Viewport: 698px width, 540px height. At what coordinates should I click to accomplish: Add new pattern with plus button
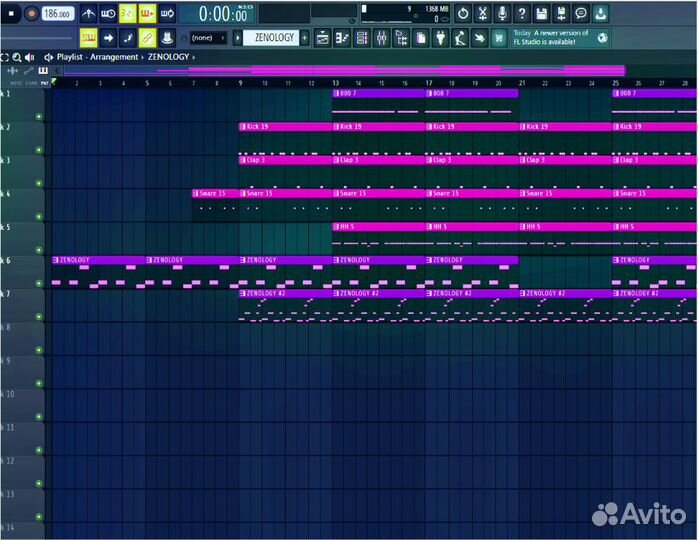(x=304, y=38)
